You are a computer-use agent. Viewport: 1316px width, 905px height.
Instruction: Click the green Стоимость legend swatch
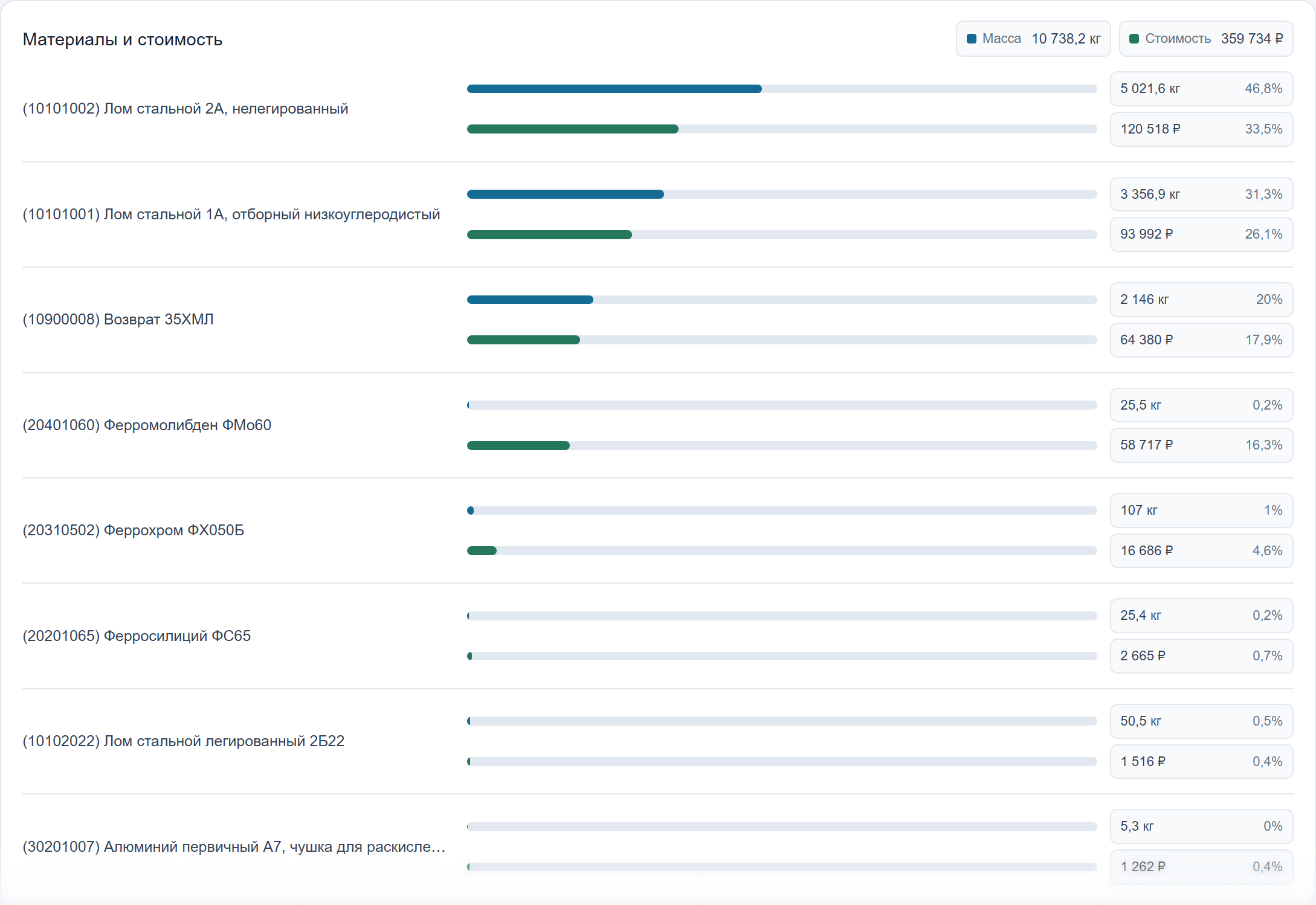pos(1134,39)
